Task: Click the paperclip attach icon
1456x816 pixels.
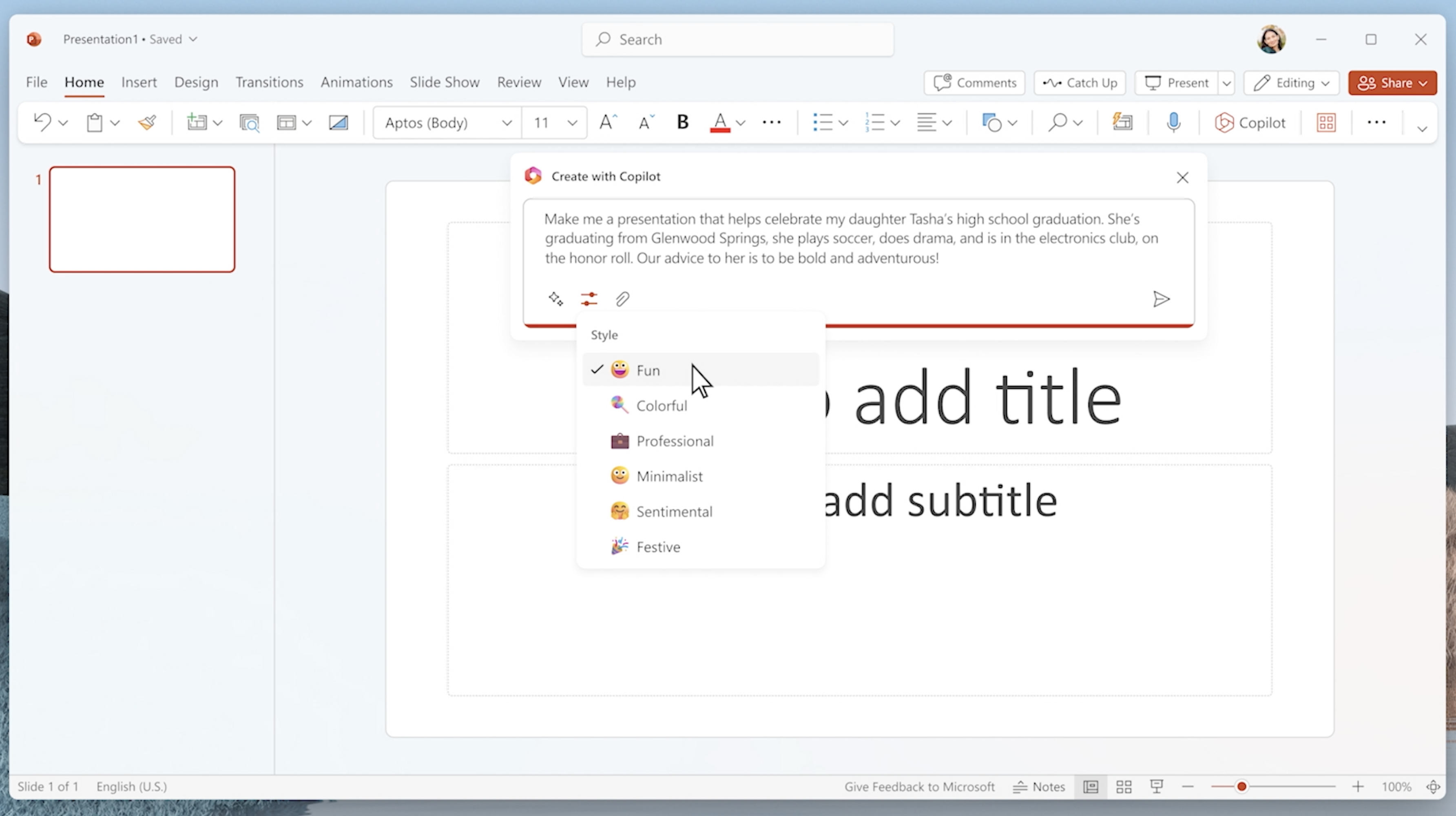Action: (x=622, y=299)
